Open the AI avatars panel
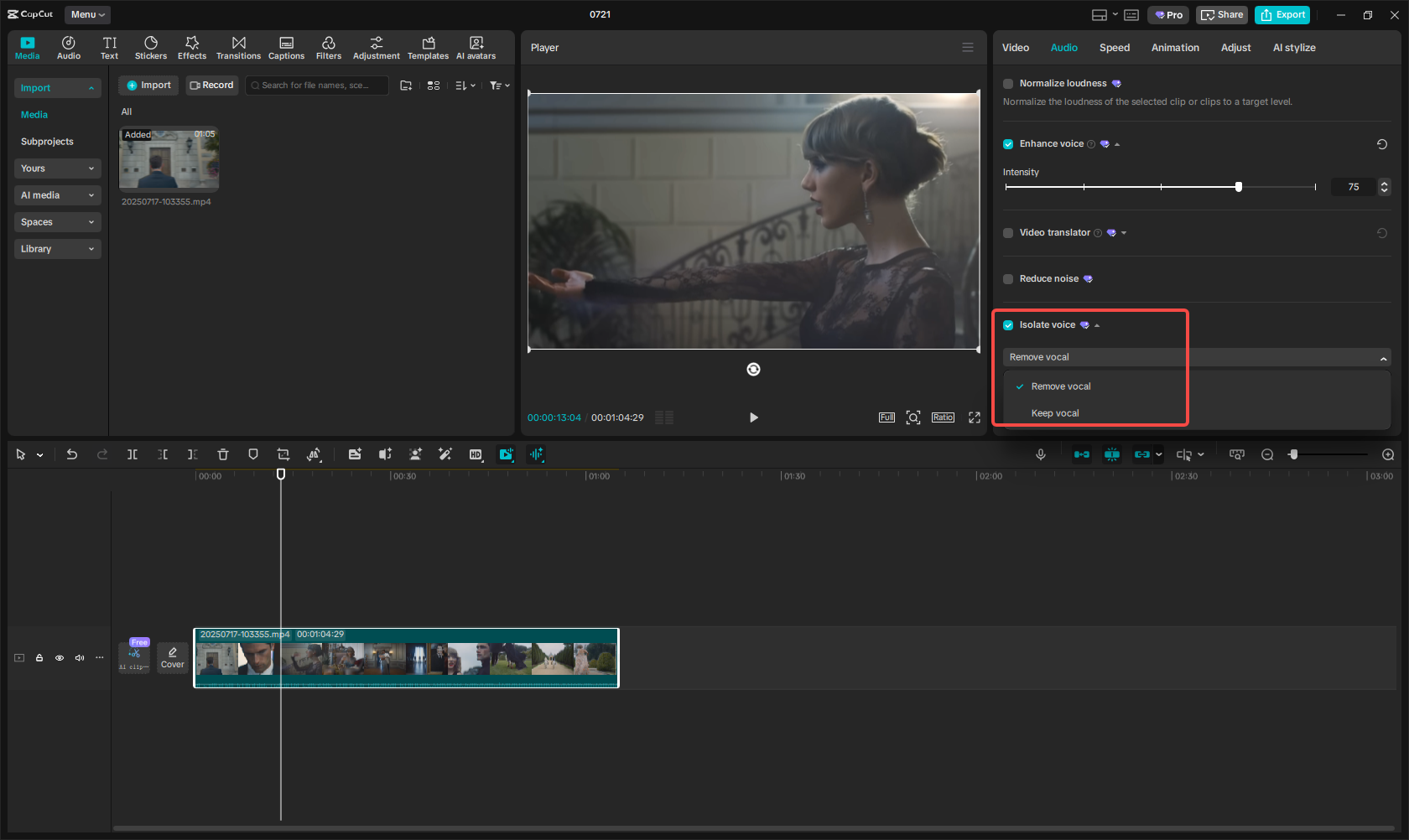1409x840 pixels. (476, 48)
